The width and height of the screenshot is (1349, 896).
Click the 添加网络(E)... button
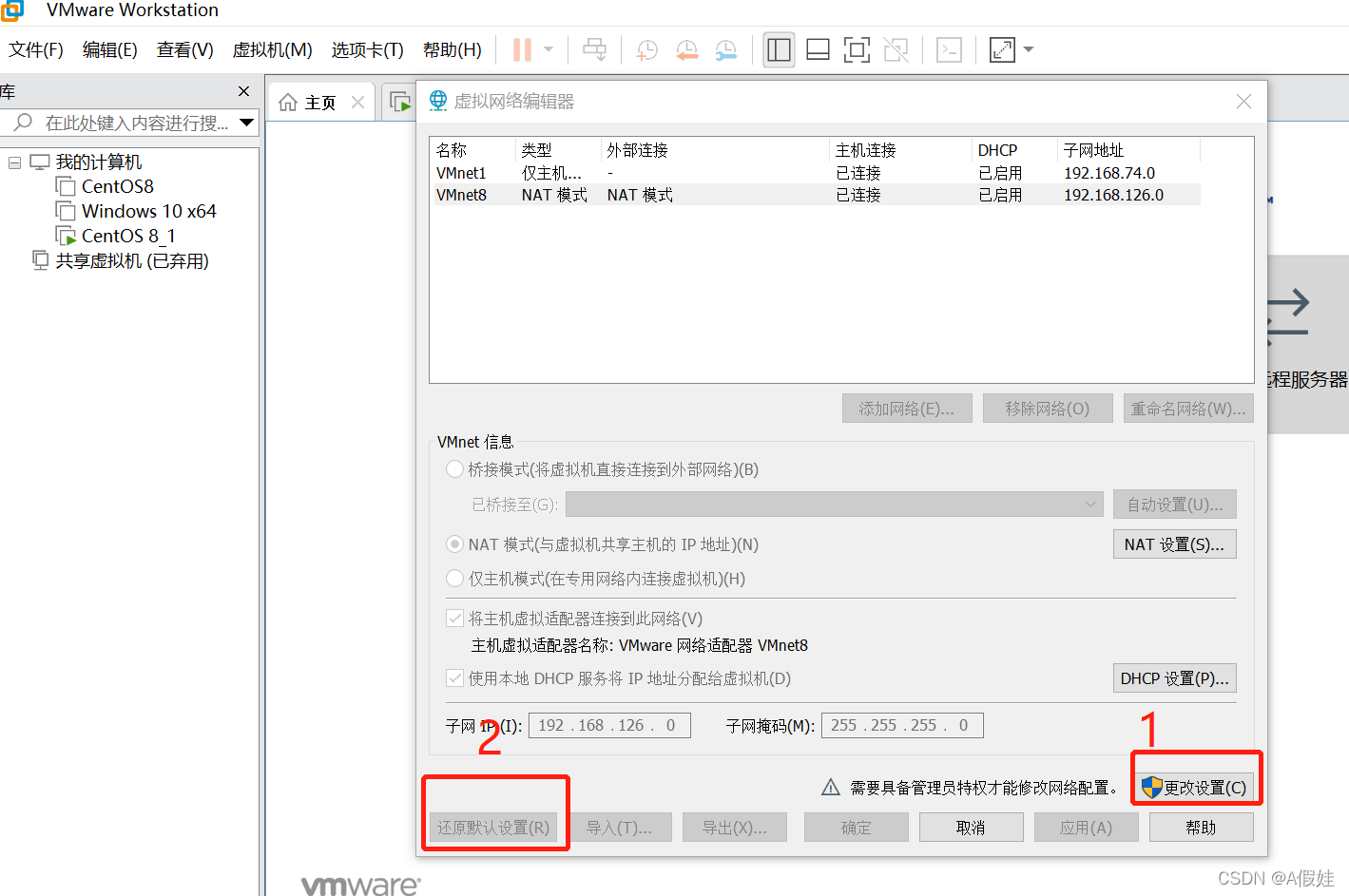(907, 409)
